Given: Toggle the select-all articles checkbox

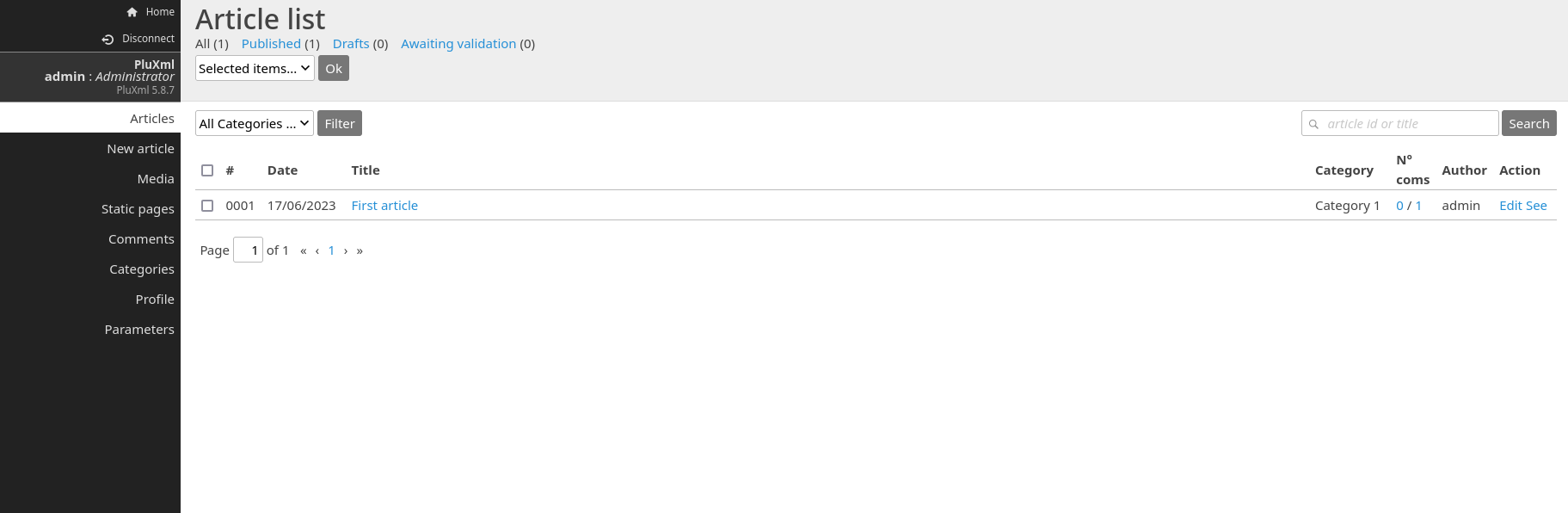Looking at the screenshot, I should click(x=207, y=170).
